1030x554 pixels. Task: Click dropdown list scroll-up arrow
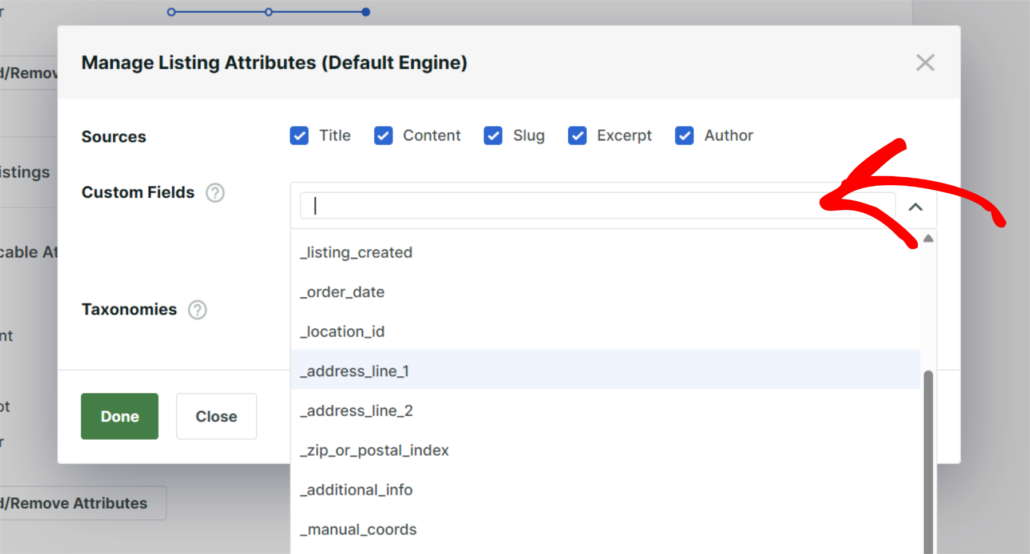coord(928,239)
